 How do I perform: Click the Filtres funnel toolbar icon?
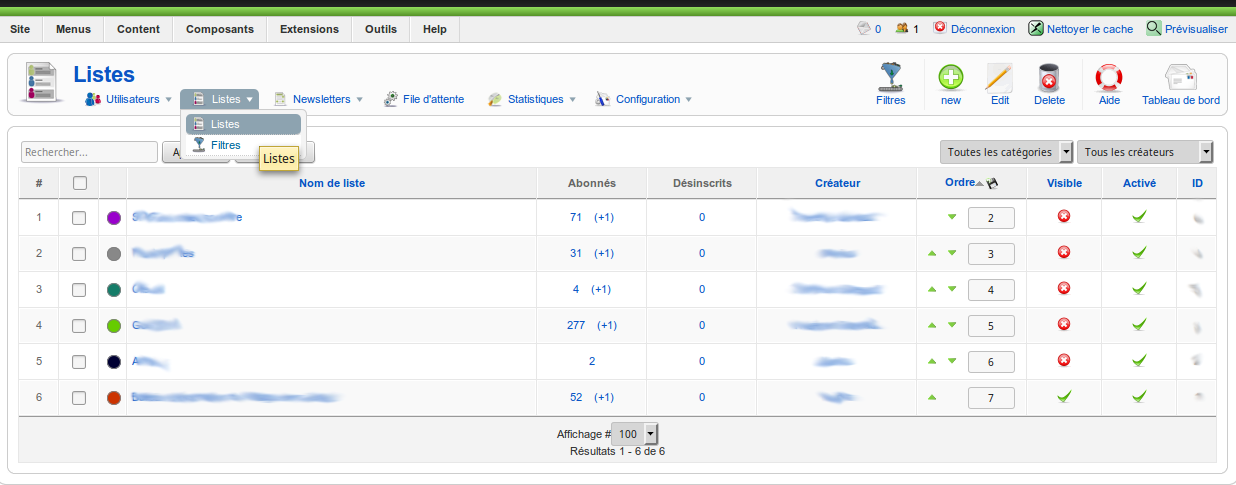coord(890,77)
